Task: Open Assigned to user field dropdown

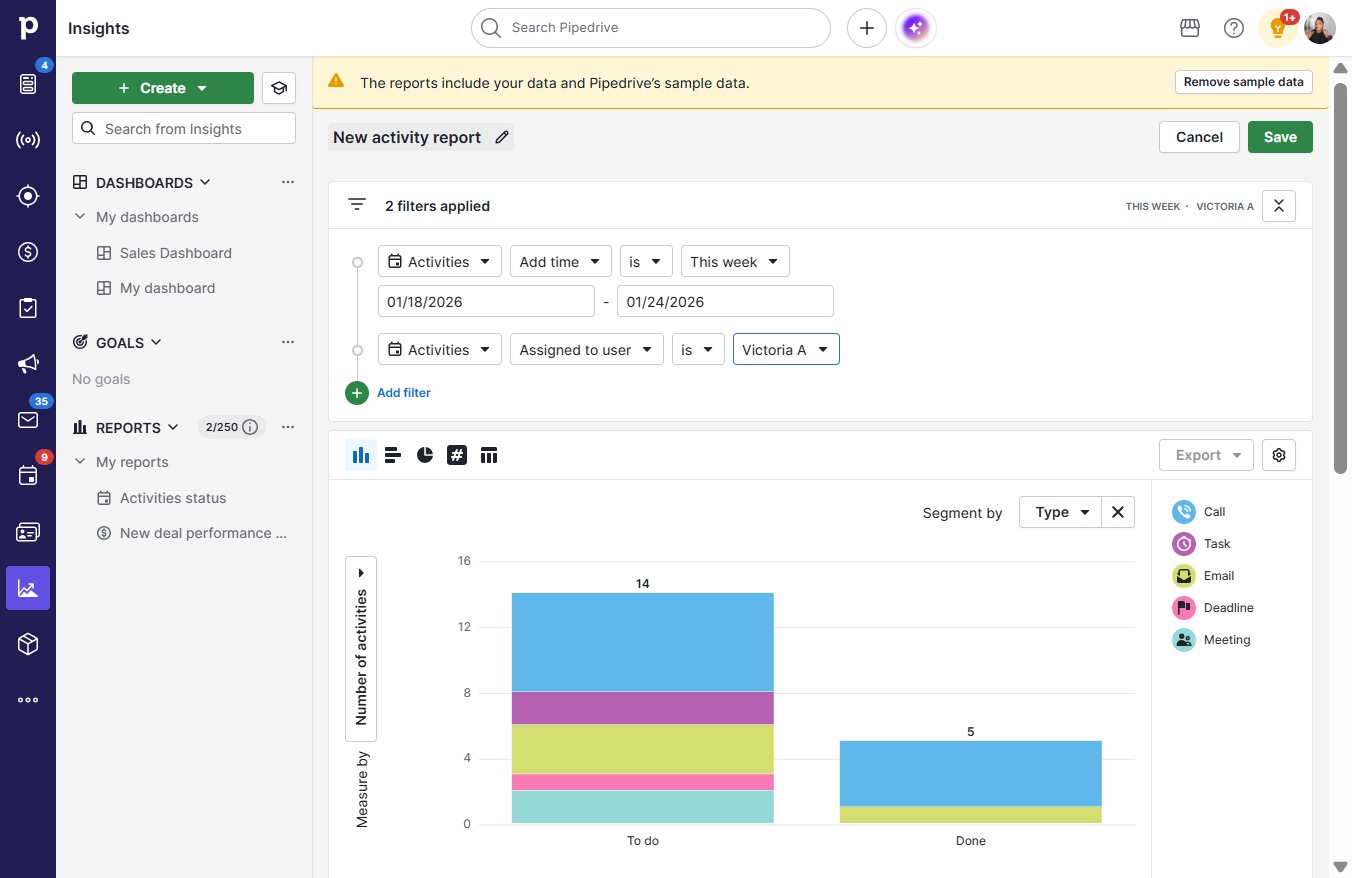Action: tap(586, 350)
